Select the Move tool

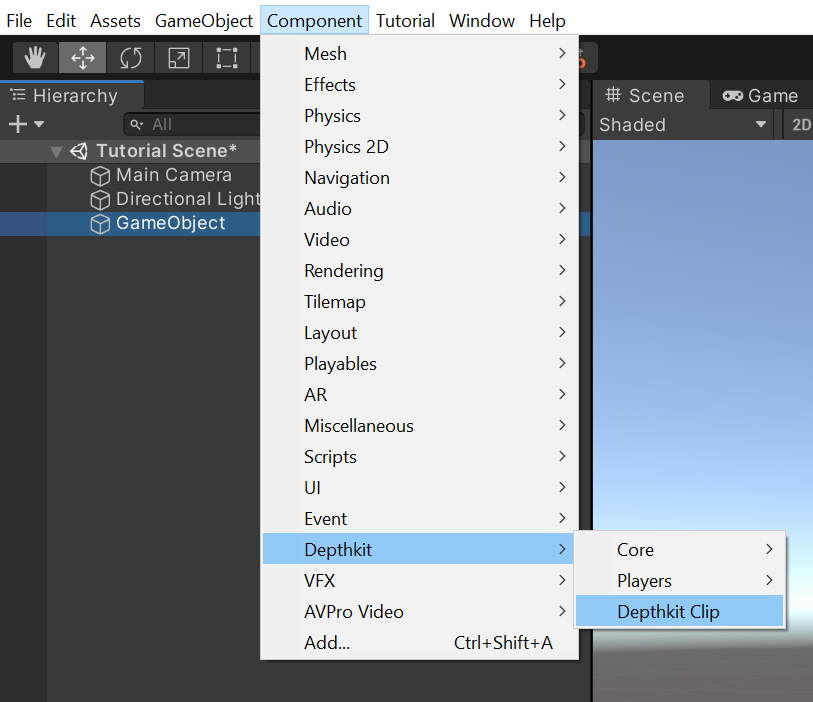(x=83, y=58)
